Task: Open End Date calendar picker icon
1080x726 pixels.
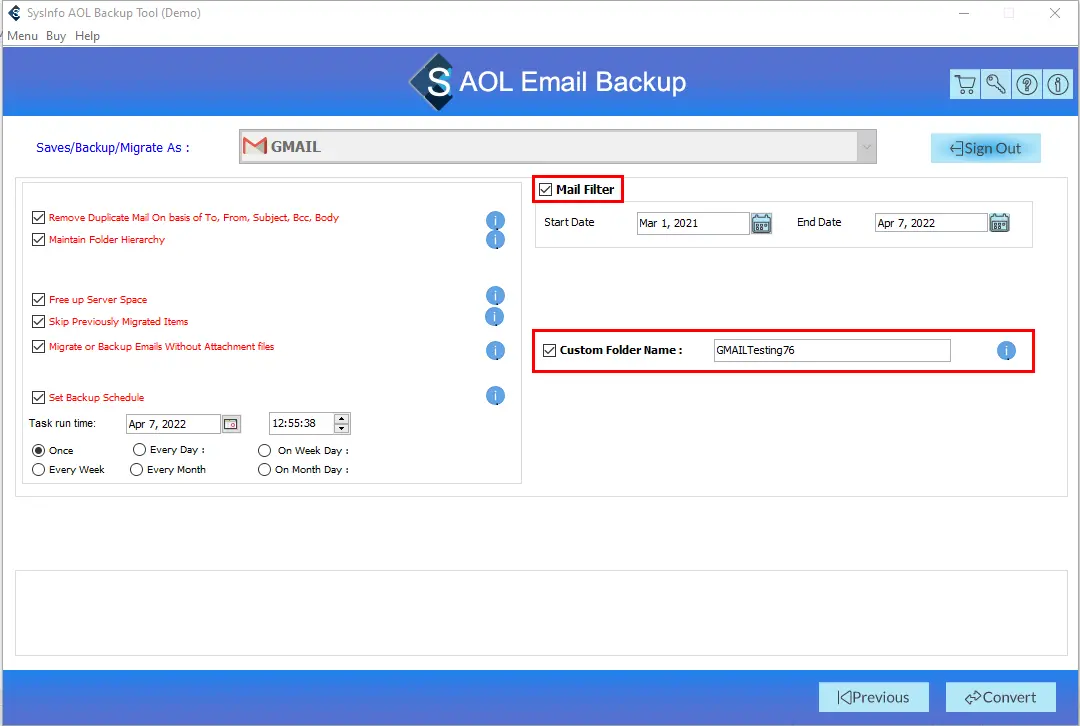Action: point(999,223)
